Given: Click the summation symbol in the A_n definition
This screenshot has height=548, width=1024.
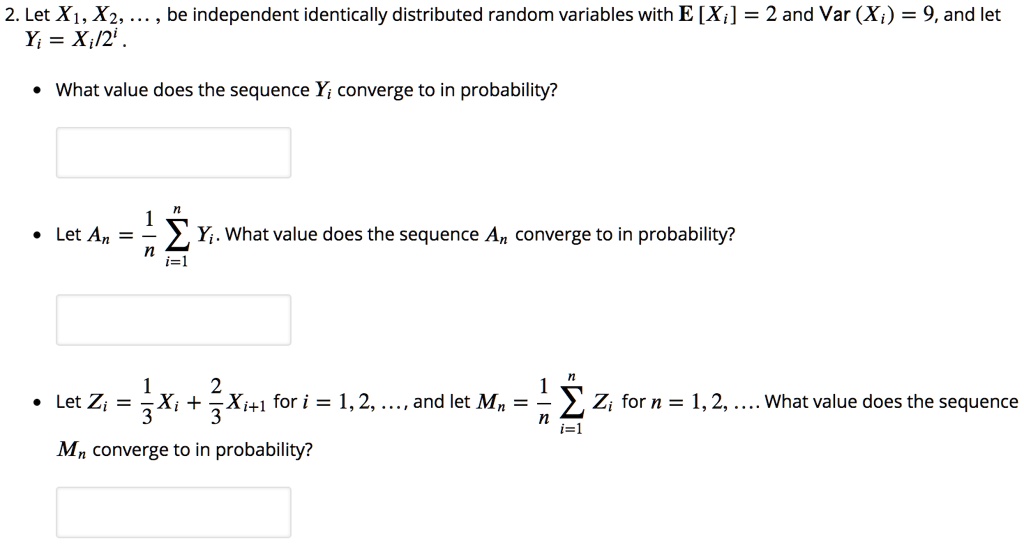Looking at the screenshot, I should coord(176,236).
